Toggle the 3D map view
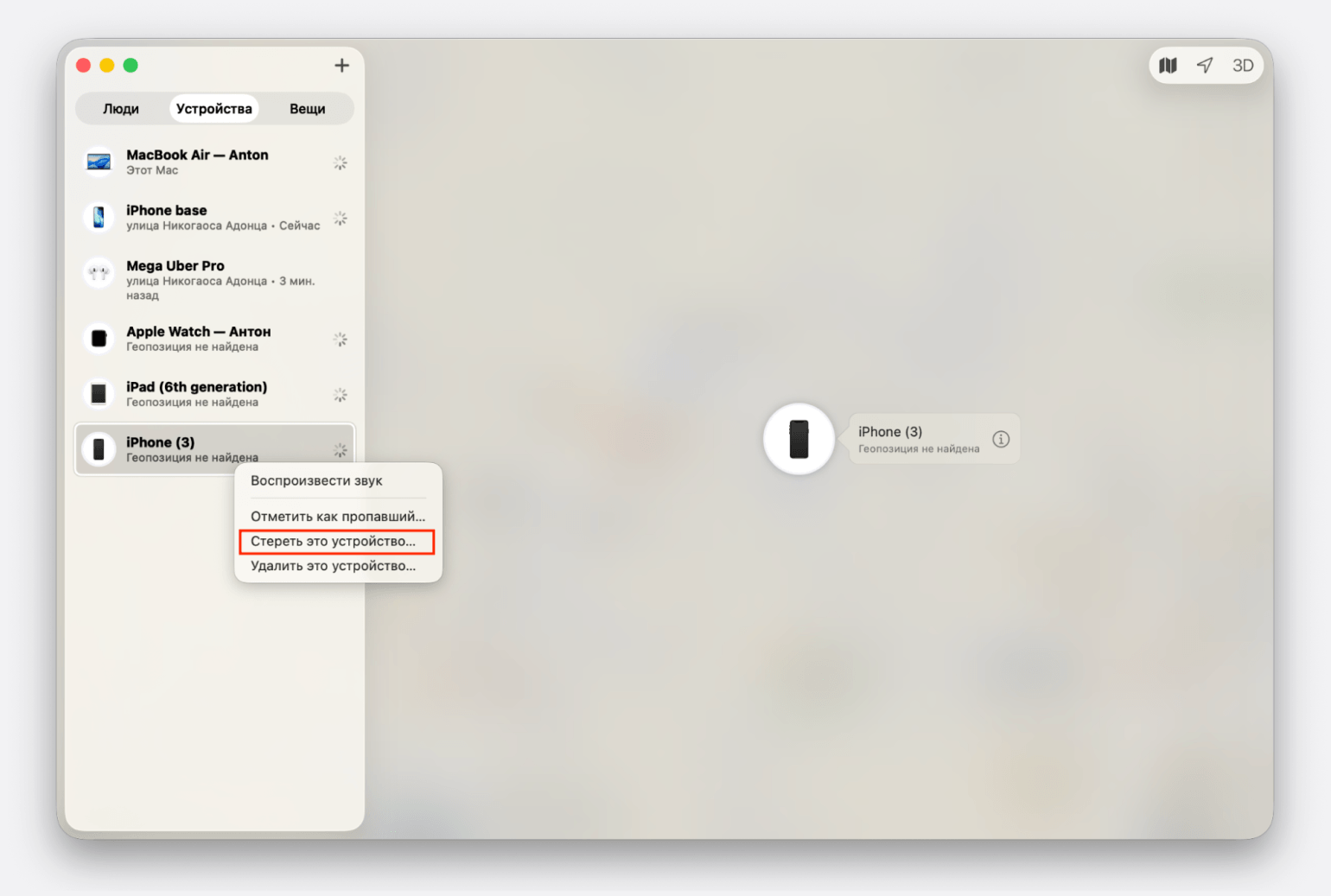1331x896 pixels. tap(1242, 66)
